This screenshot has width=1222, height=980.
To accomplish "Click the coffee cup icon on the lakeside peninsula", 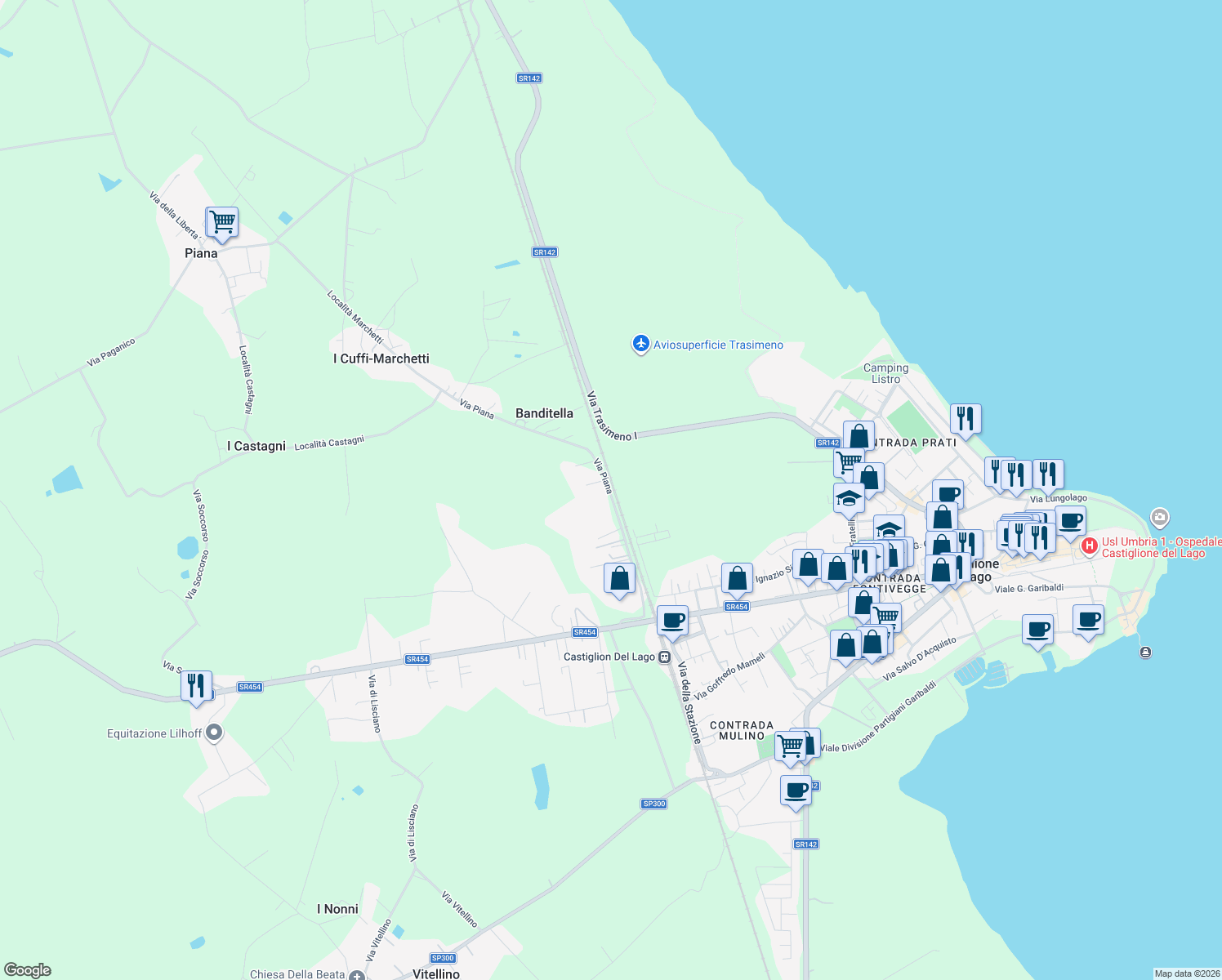I will pyautogui.click(x=1089, y=621).
